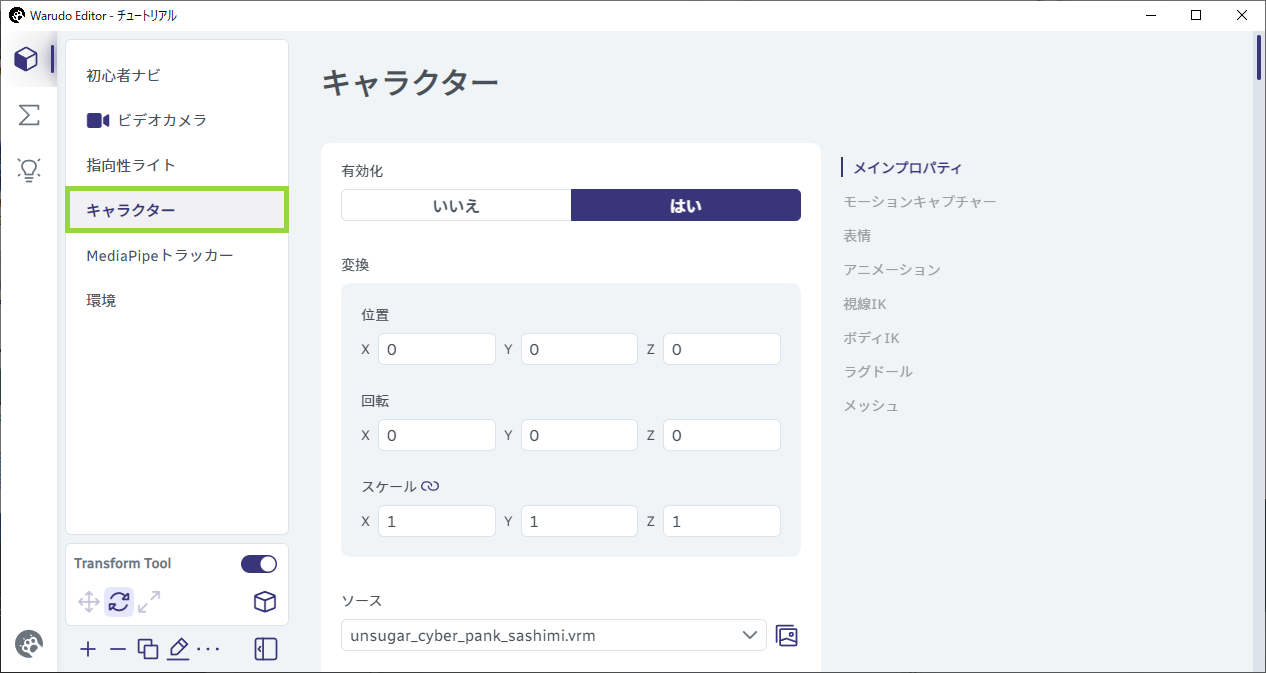Collapse the asset panel with the sidebar icon

(265, 649)
